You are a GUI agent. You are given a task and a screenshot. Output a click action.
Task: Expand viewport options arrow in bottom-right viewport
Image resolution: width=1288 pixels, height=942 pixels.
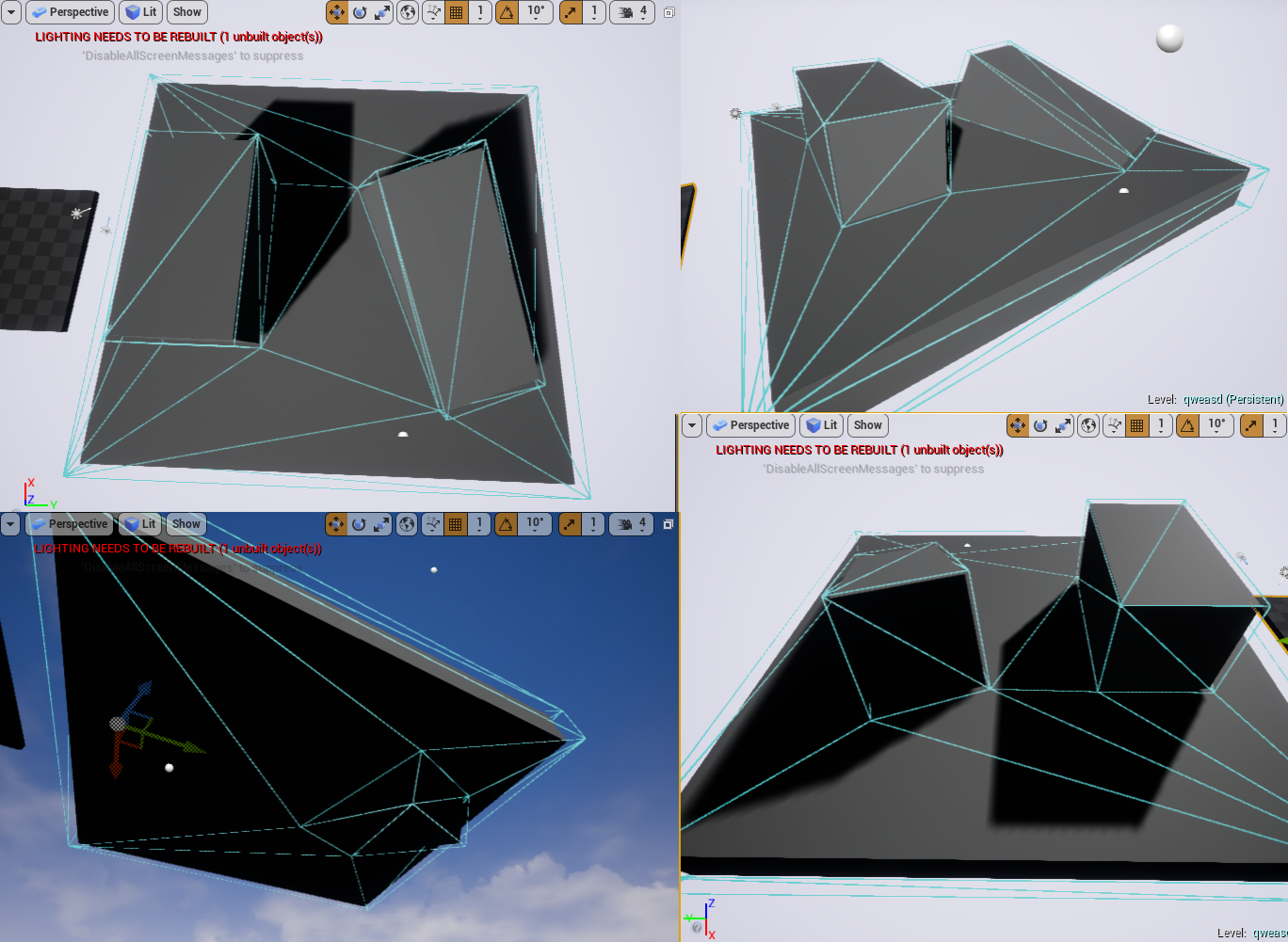(x=692, y=425)
